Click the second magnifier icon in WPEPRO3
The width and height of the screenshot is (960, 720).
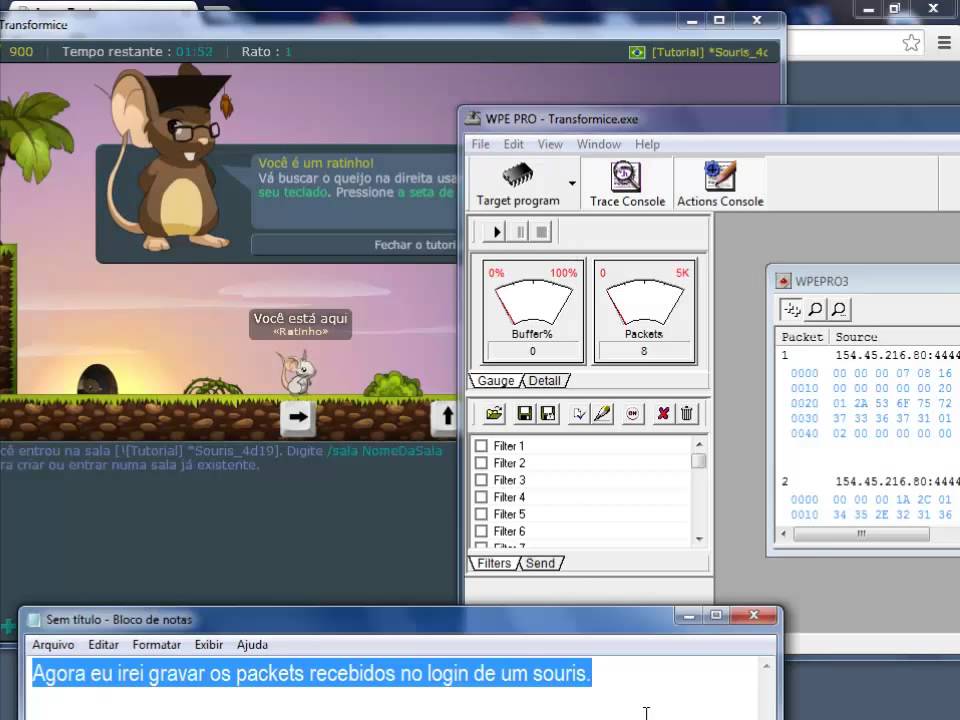(839, 309)
